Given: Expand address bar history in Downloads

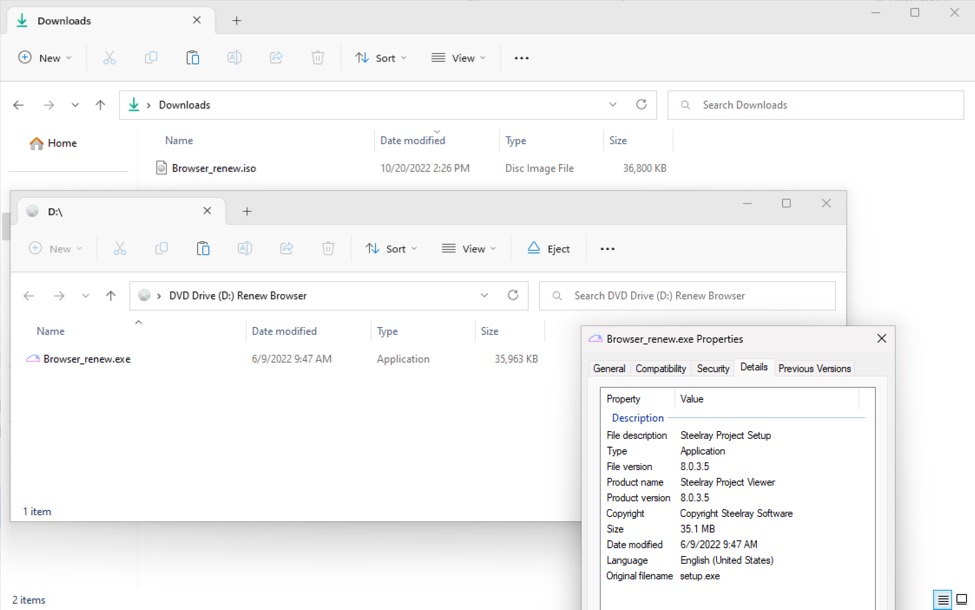Looking at the screenshot, I should point(613,104).
